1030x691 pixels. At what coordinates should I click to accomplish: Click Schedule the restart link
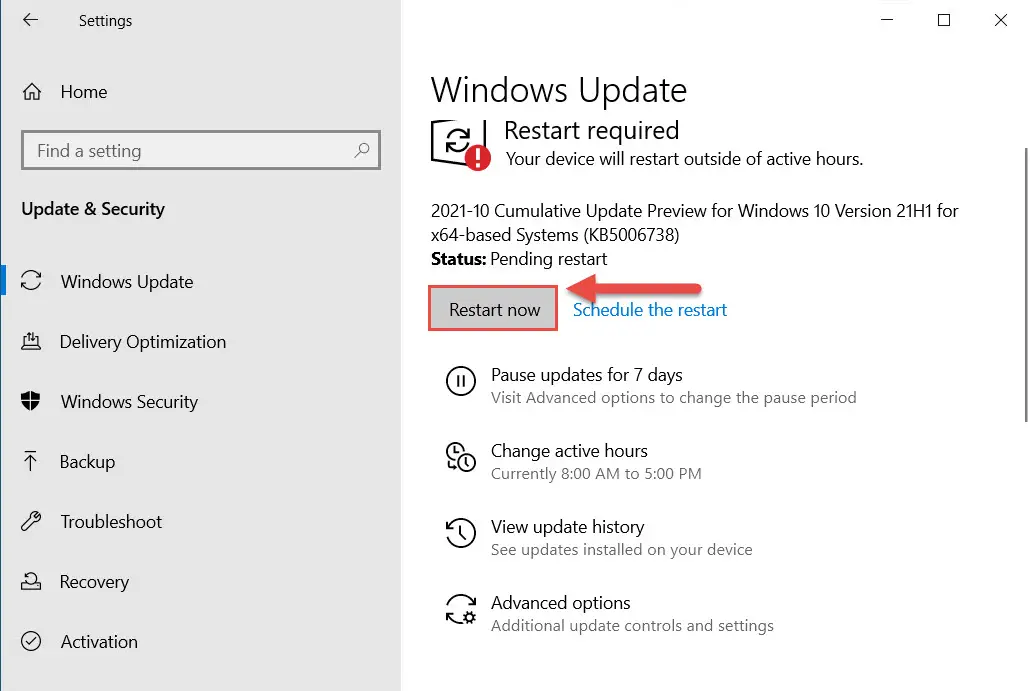click(650, 310)
